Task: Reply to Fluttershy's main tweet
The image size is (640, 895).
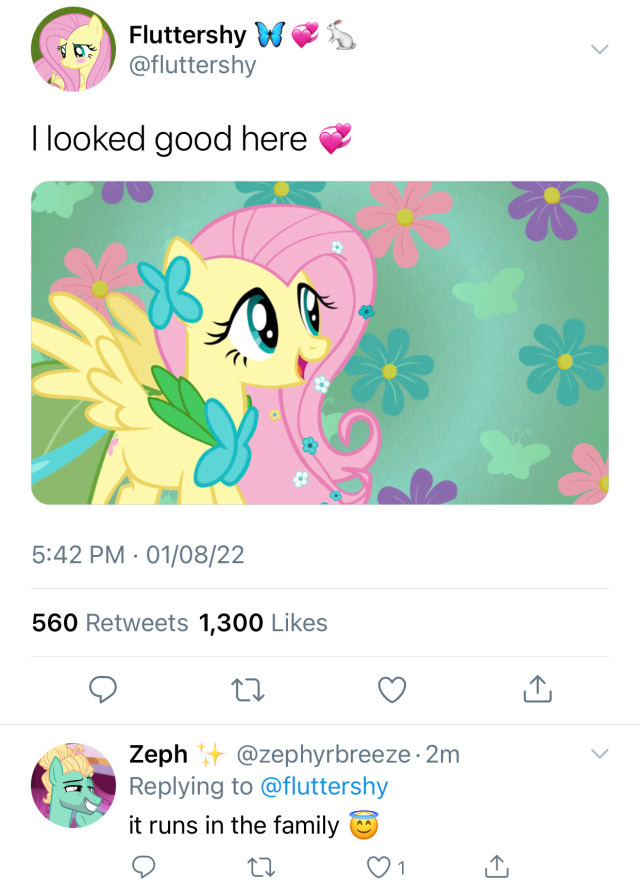Action: click(x=104, y=689)
